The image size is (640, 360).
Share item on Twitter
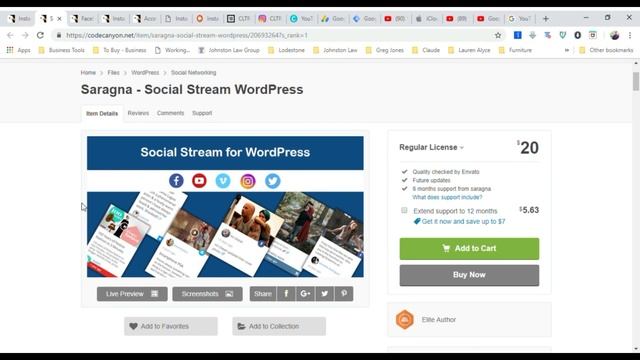pos(324,294)
